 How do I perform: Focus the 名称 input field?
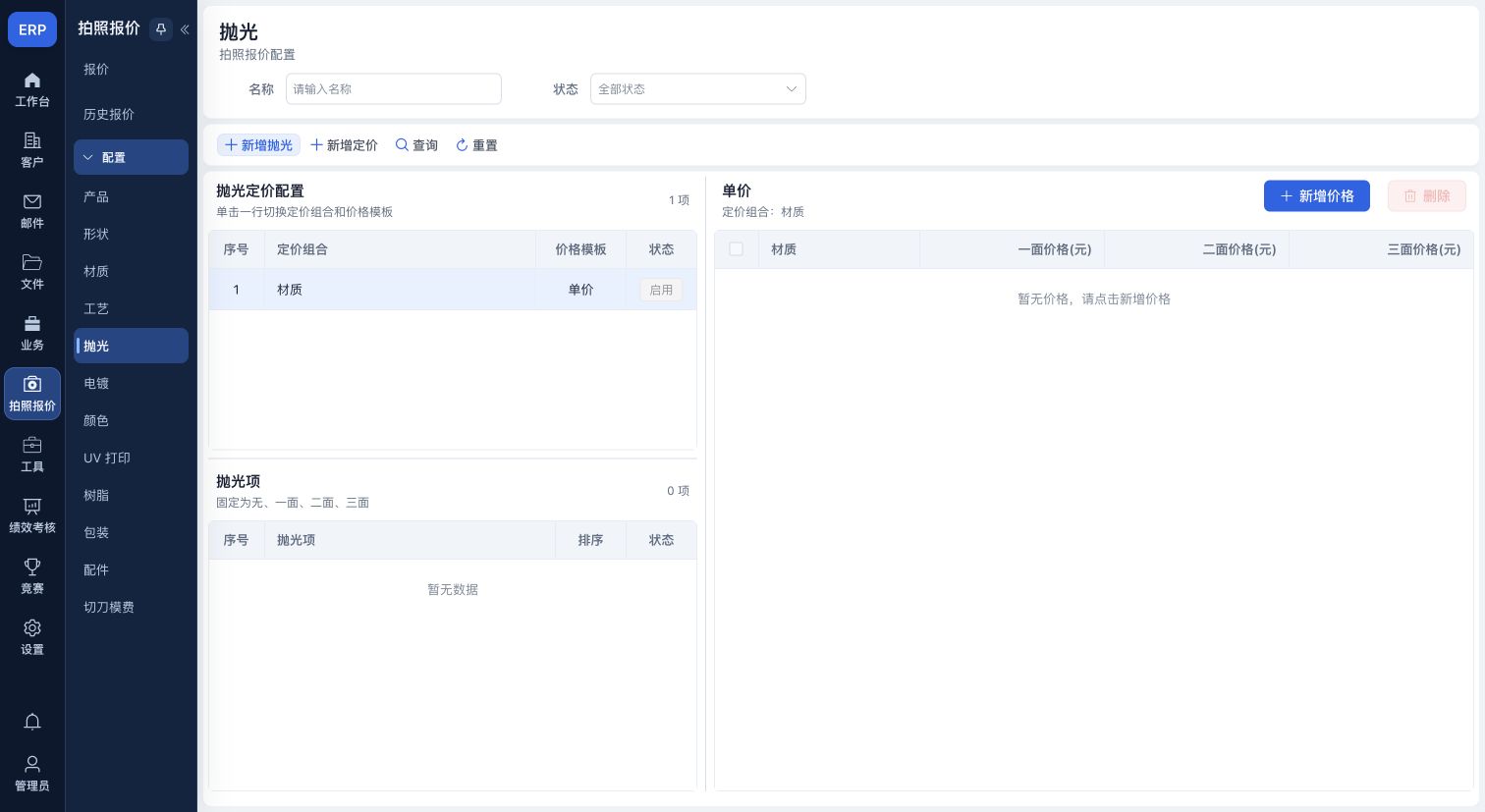[x=394, y=89]
